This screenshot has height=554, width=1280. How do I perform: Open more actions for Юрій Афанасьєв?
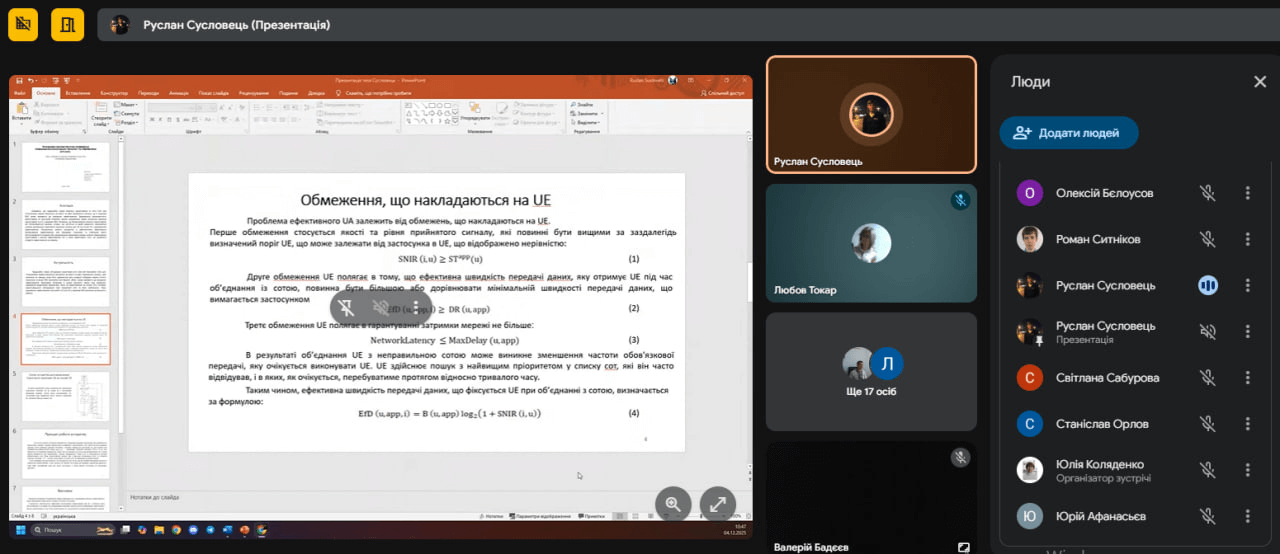(x=1247, y=516)
